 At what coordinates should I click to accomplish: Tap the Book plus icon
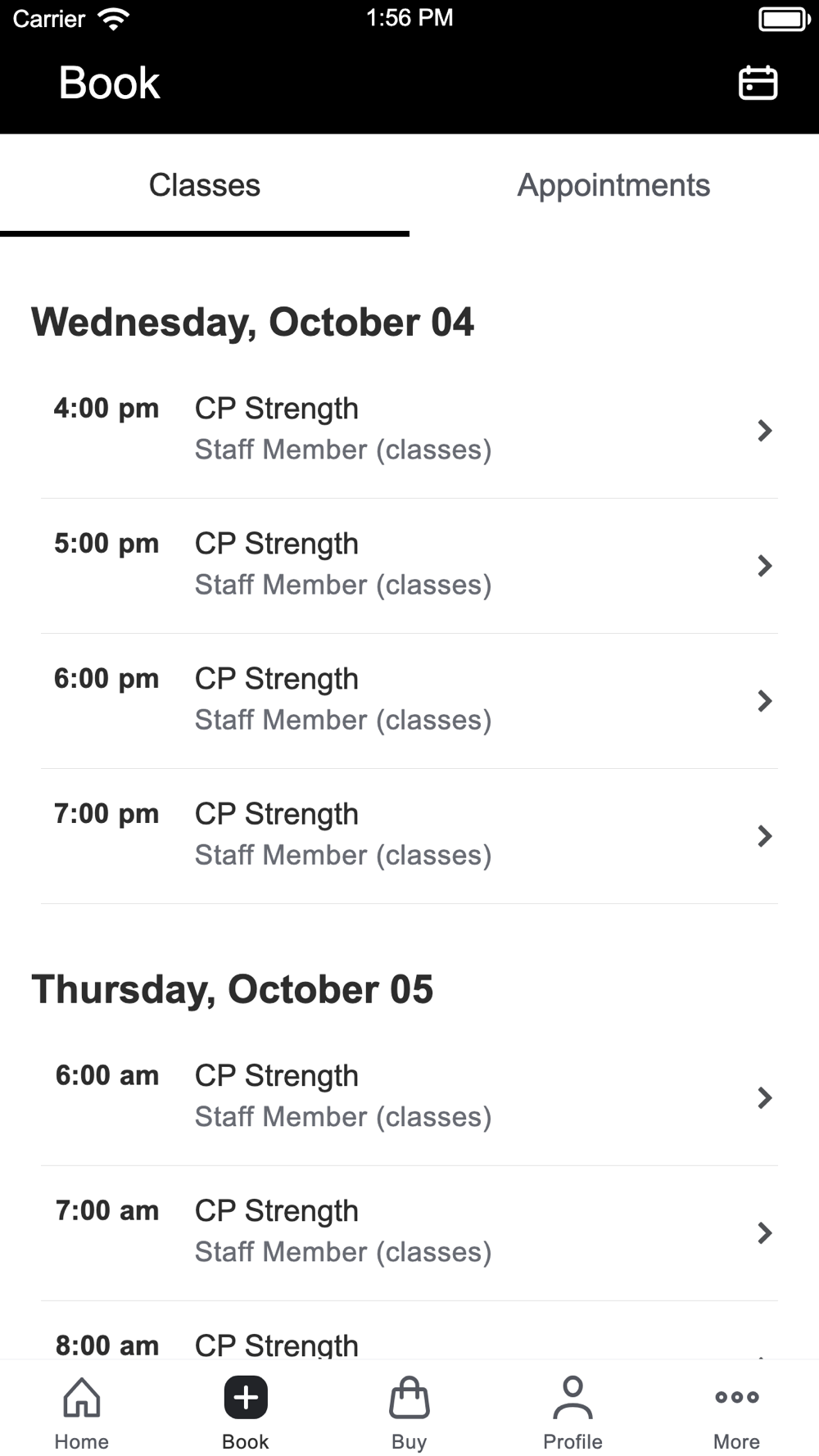pos(246,1398)
